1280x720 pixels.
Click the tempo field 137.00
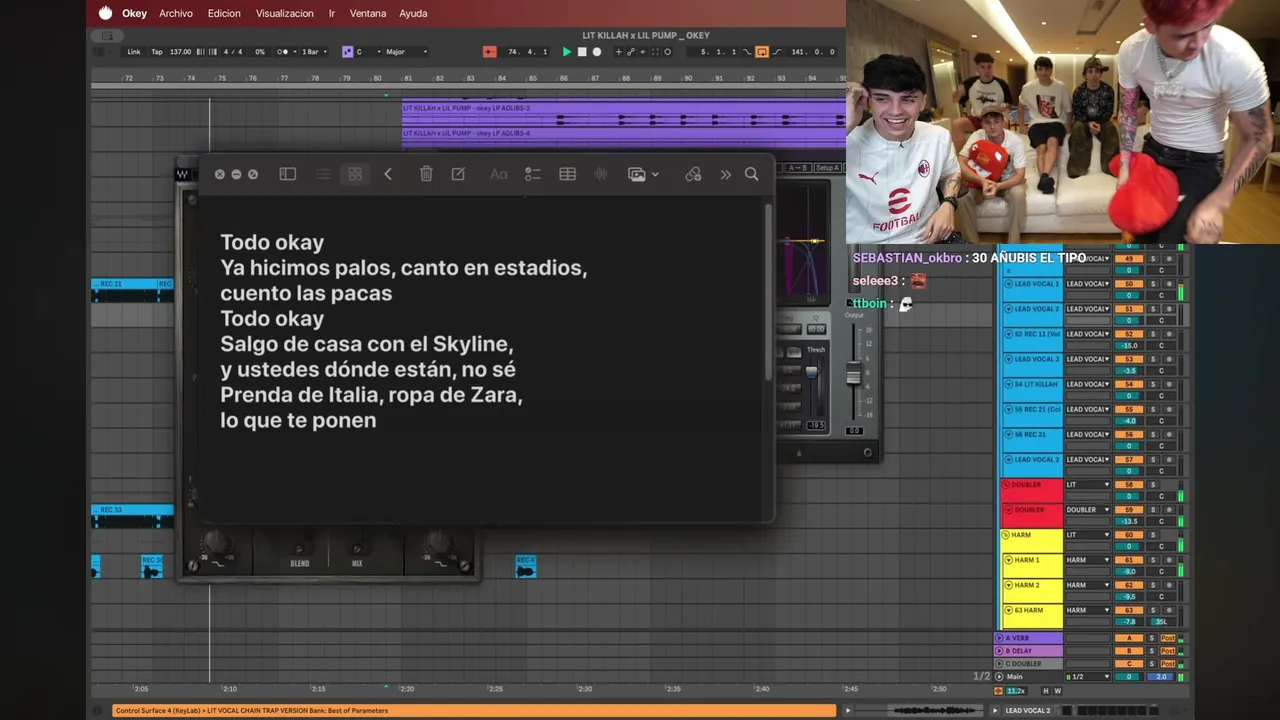pos(180,52)
